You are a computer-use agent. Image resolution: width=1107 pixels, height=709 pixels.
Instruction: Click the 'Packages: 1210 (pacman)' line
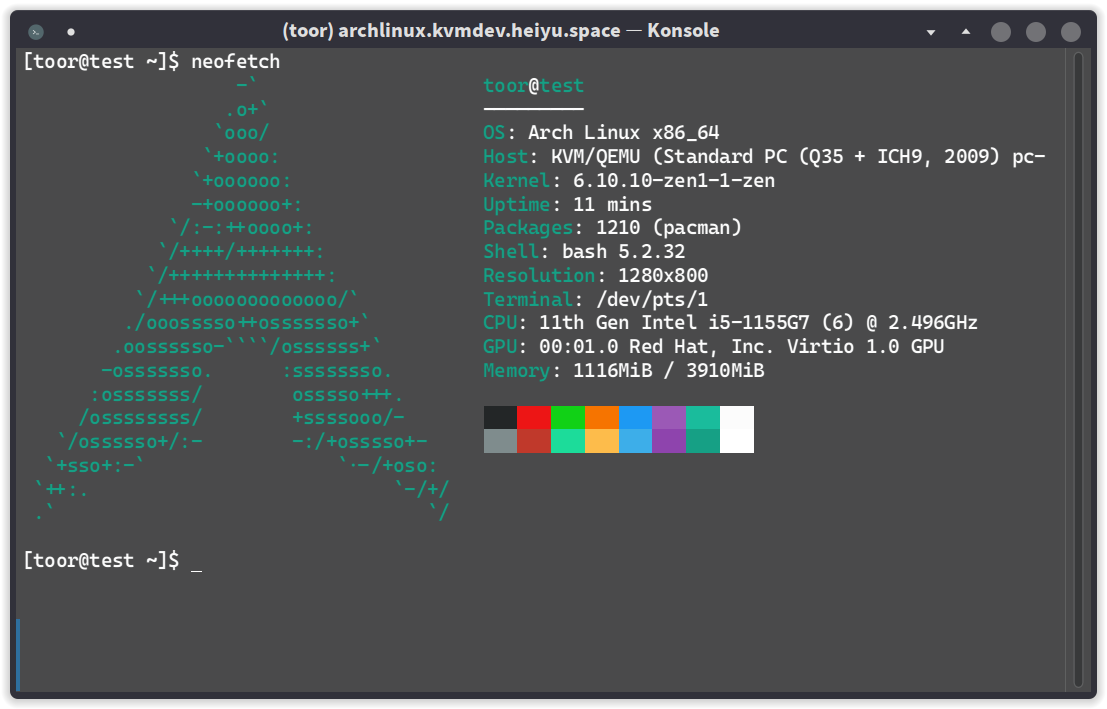pos(613,228)
